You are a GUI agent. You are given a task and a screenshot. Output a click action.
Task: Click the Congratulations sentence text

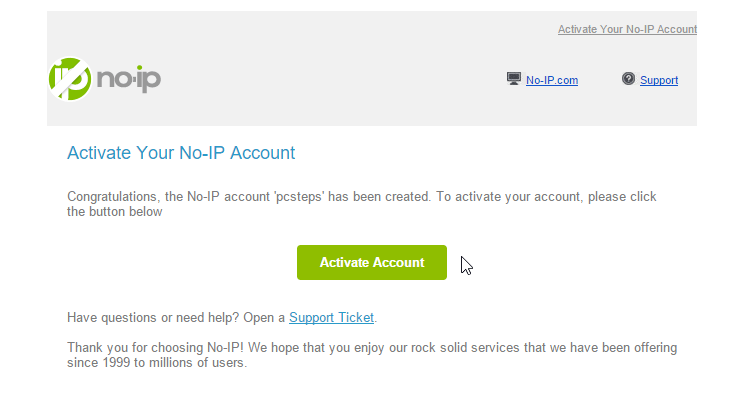pos(249,197)
